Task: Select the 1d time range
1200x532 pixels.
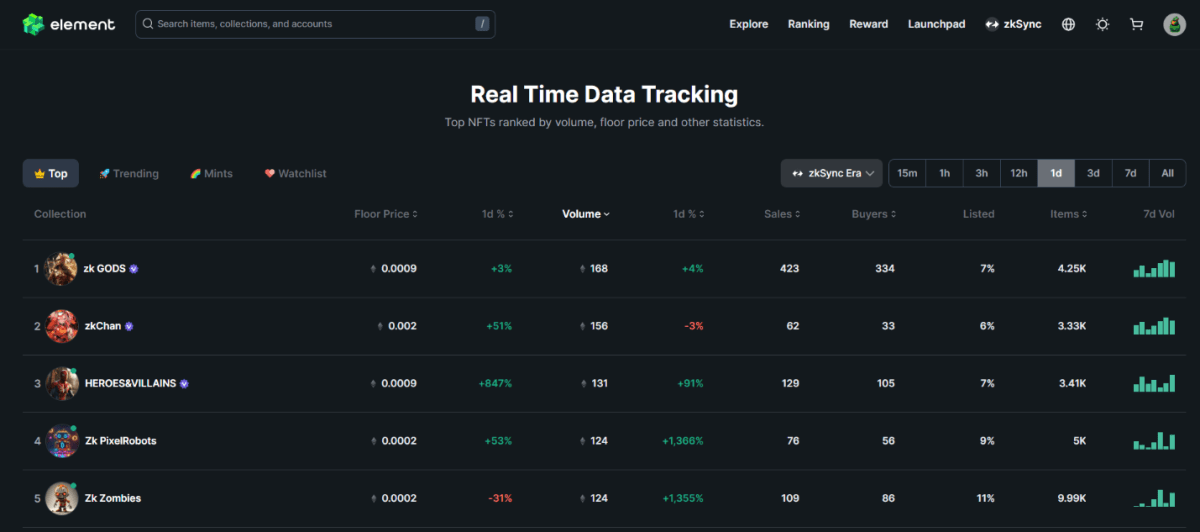Action: (x=1056, y=173)
